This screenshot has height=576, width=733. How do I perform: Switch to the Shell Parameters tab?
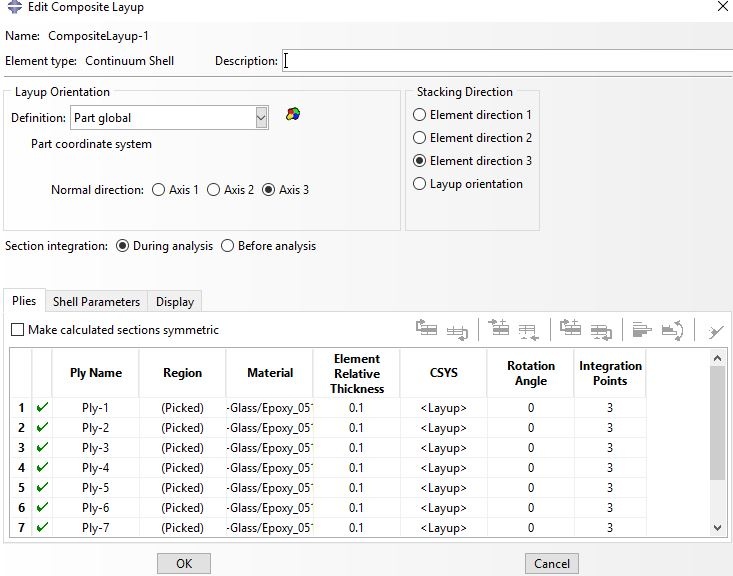(96, 301)
